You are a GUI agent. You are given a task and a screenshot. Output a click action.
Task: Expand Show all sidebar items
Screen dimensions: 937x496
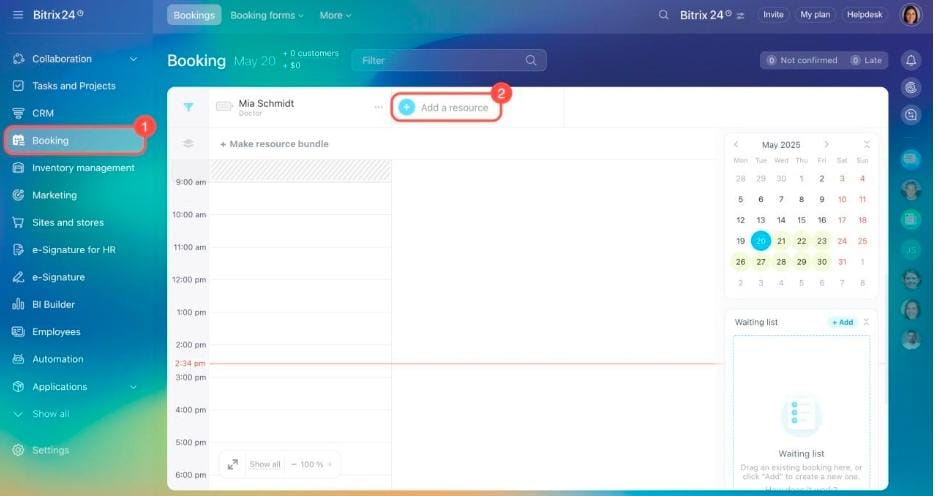click(x=42, y=414)
